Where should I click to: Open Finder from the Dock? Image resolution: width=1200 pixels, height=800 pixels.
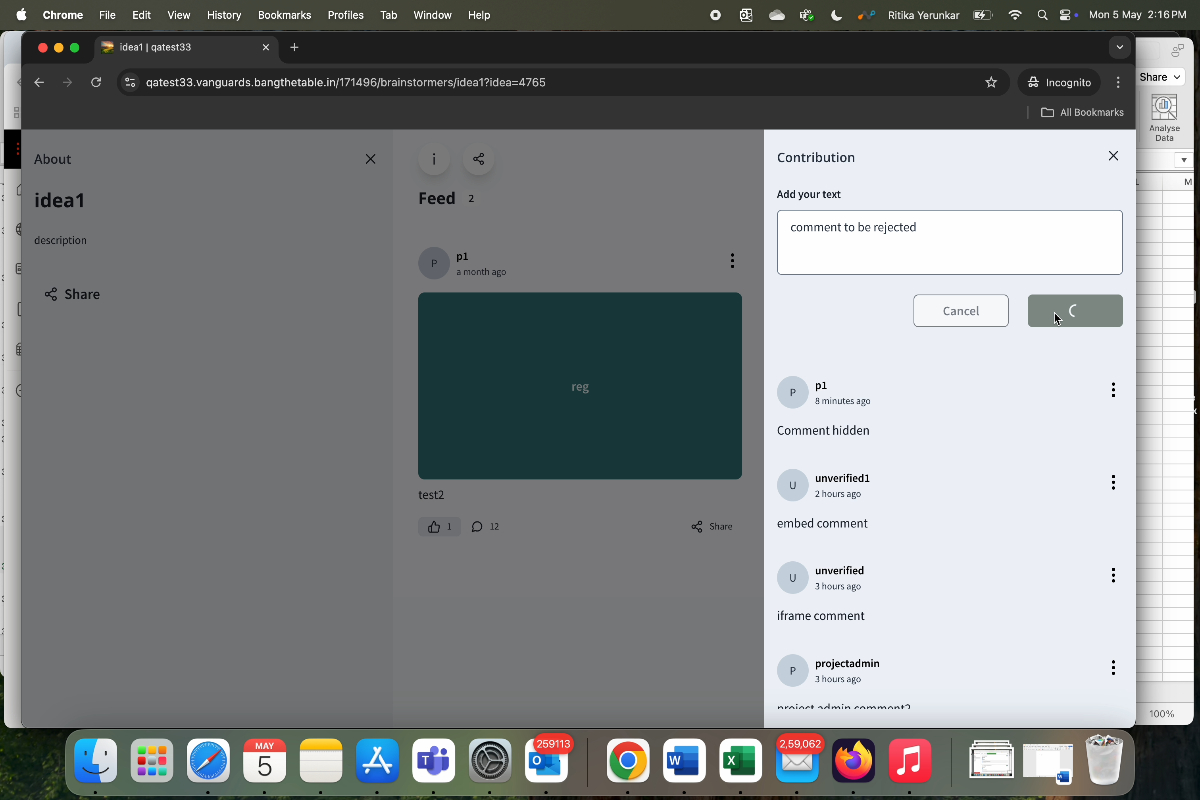coord(96,762)
